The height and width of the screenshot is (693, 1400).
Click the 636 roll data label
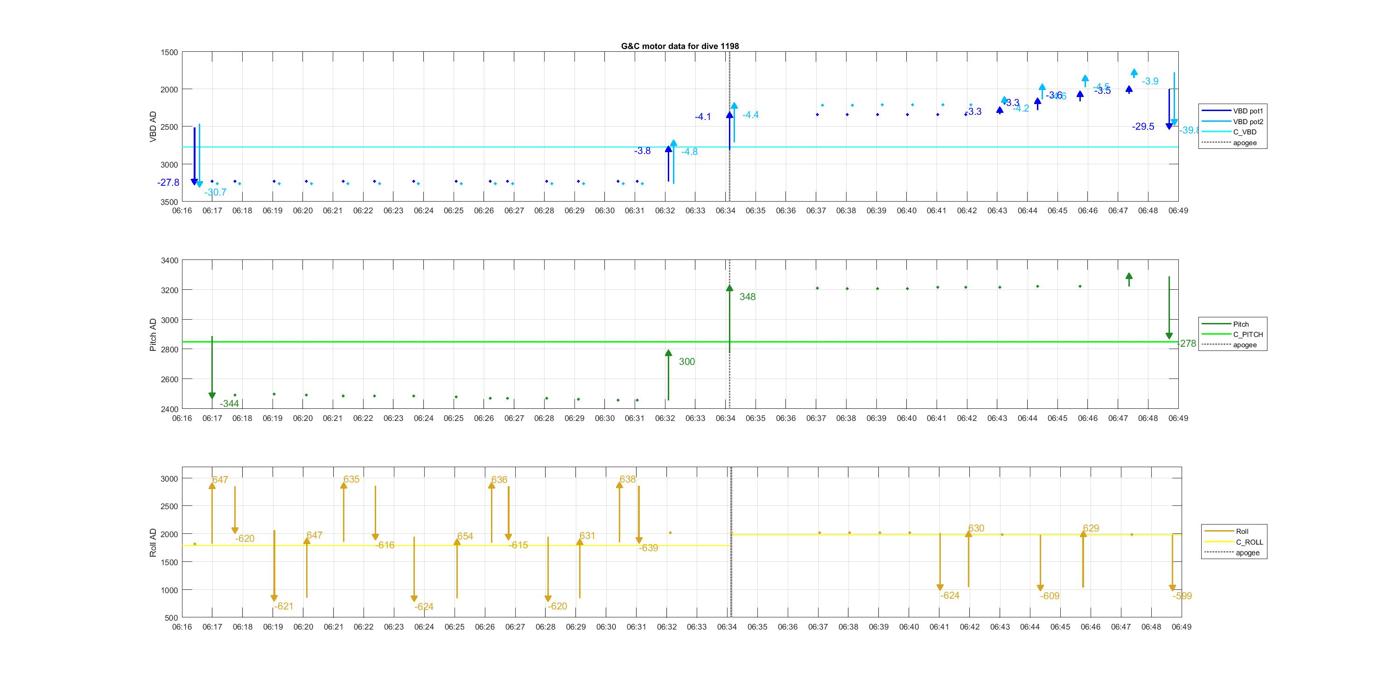[499, 480]
